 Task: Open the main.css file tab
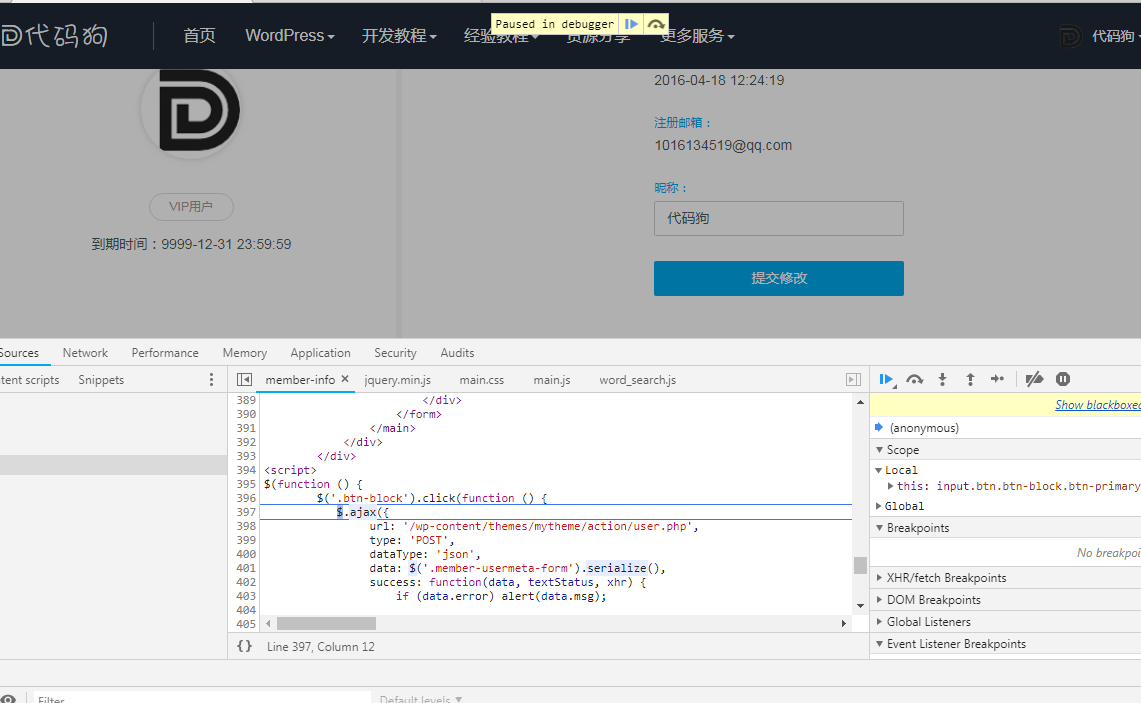pos(482,380)
